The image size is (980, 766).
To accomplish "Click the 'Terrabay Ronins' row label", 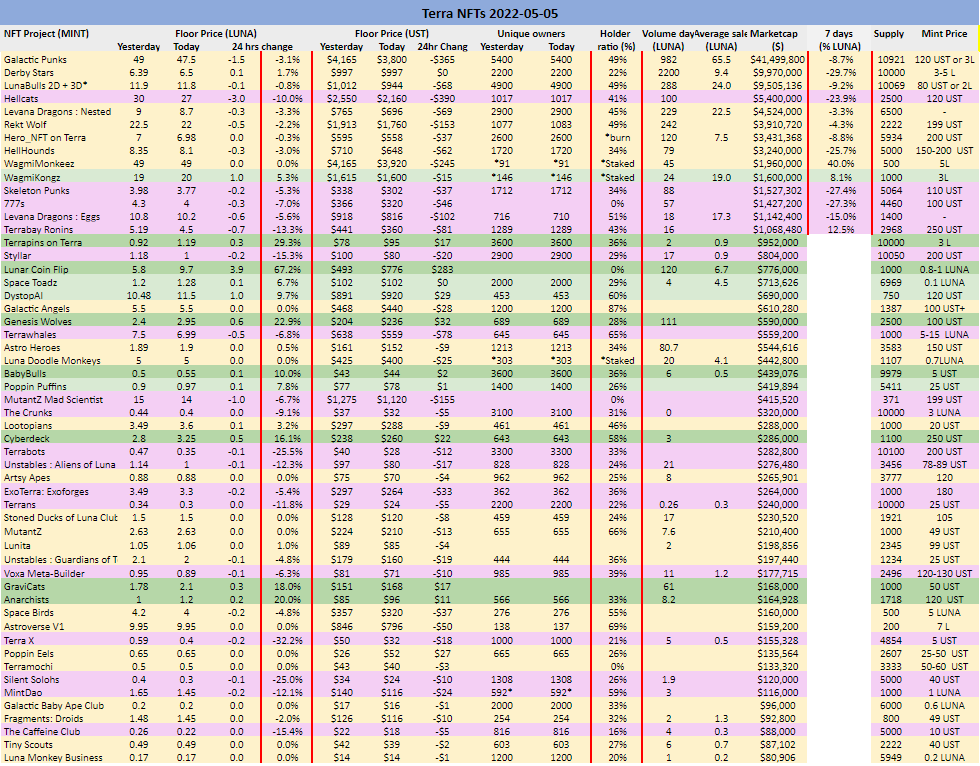I will (39, 229).
